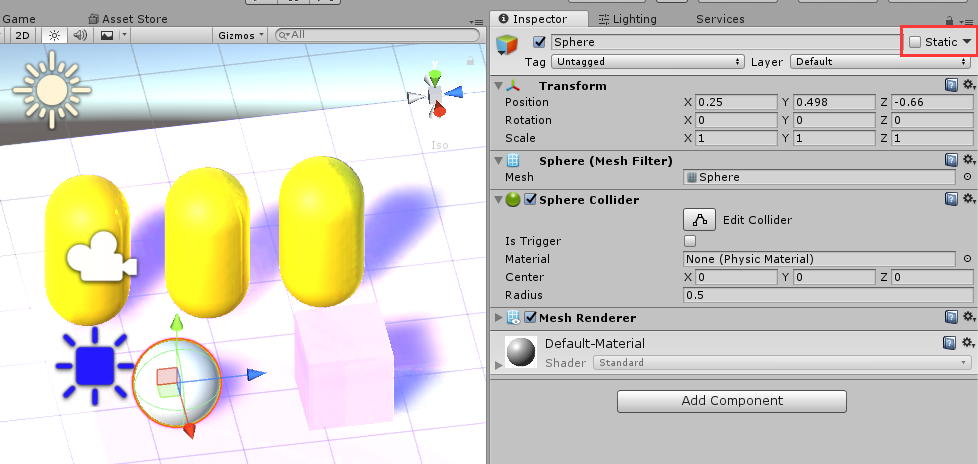Click the red X axis arrow handle

(190, 431)
